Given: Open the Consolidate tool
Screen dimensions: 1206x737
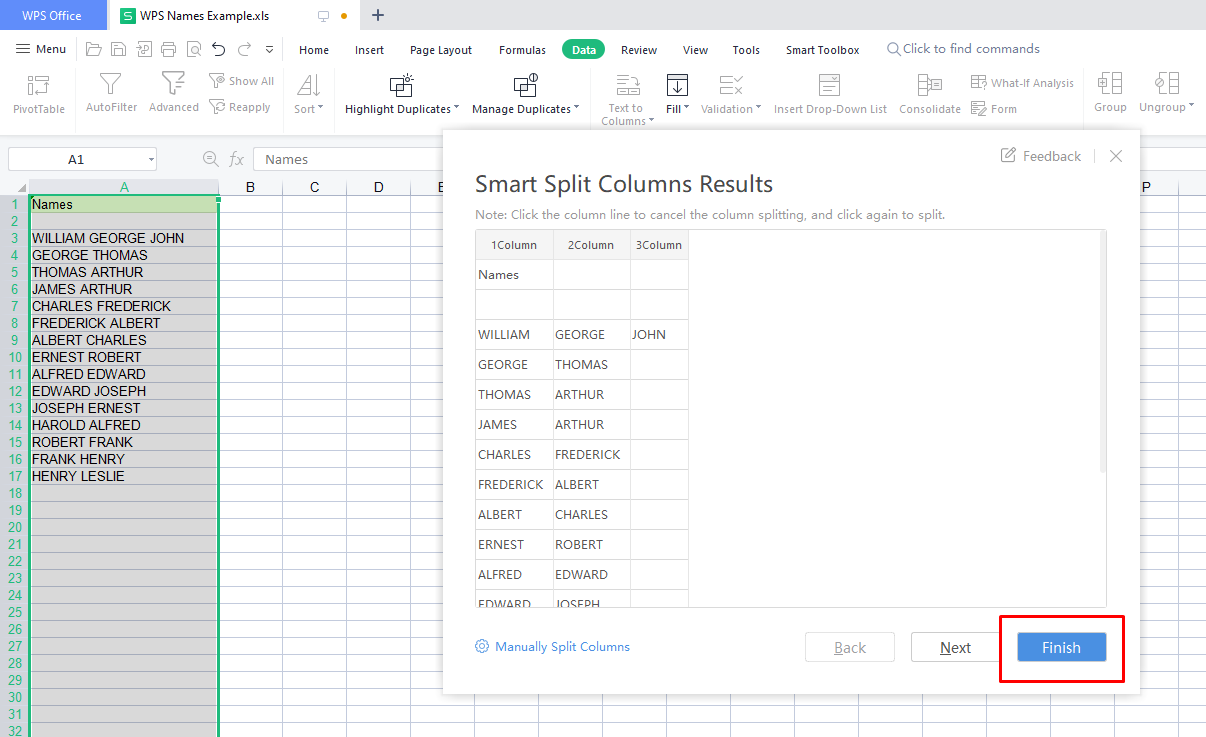Looking at the screenshot, I should 929,94.
